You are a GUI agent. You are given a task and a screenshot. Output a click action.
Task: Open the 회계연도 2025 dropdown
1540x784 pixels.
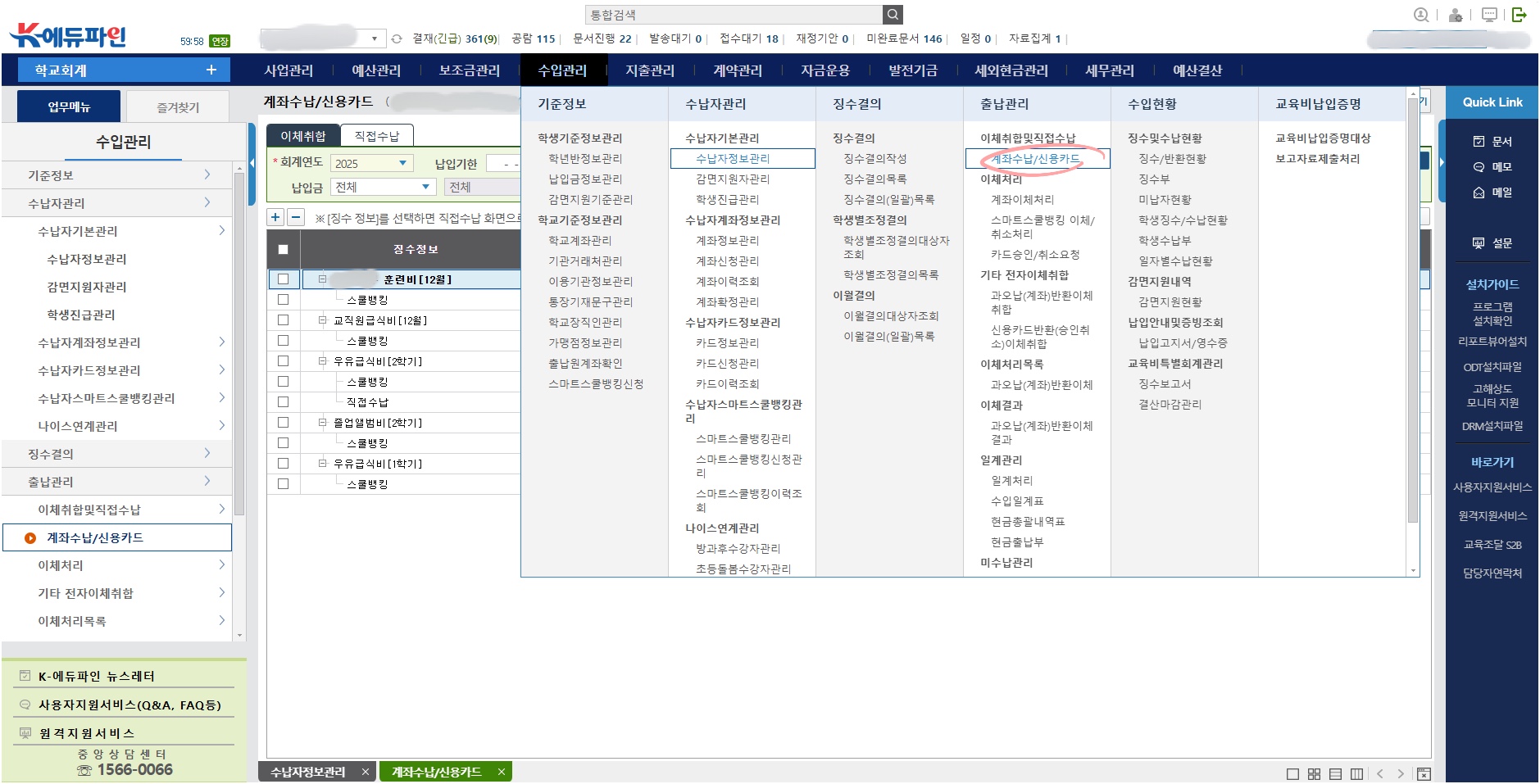pyautogui.click(x=402, y=163)
